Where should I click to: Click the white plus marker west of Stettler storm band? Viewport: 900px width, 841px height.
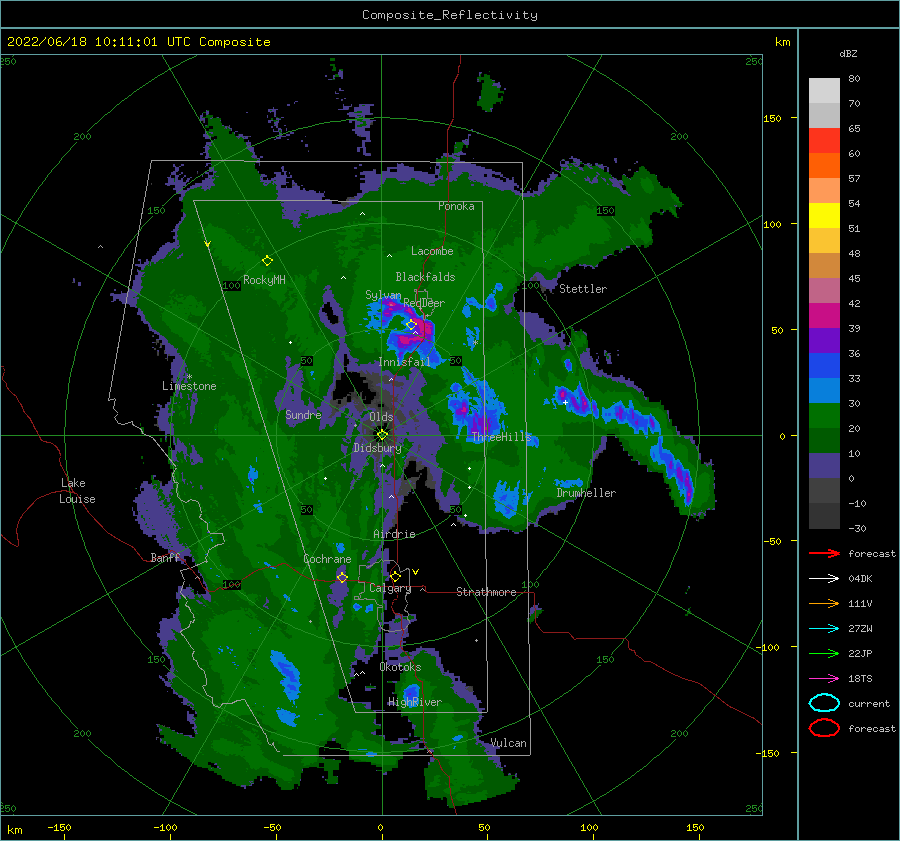click(565, 402)
